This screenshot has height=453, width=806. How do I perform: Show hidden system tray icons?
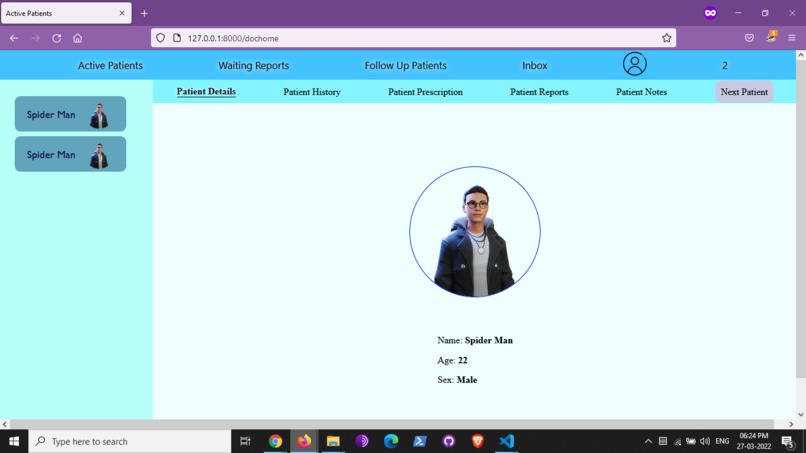[x=648, y=441]
